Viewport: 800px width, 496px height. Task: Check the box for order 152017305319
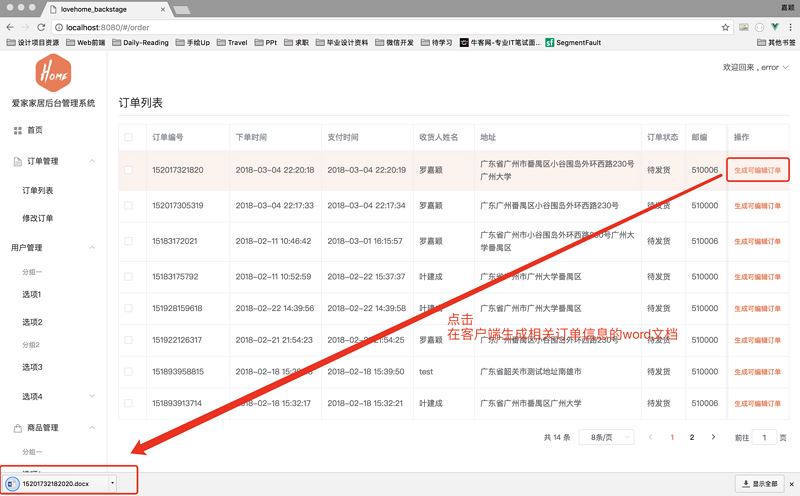tap(129, 206)
